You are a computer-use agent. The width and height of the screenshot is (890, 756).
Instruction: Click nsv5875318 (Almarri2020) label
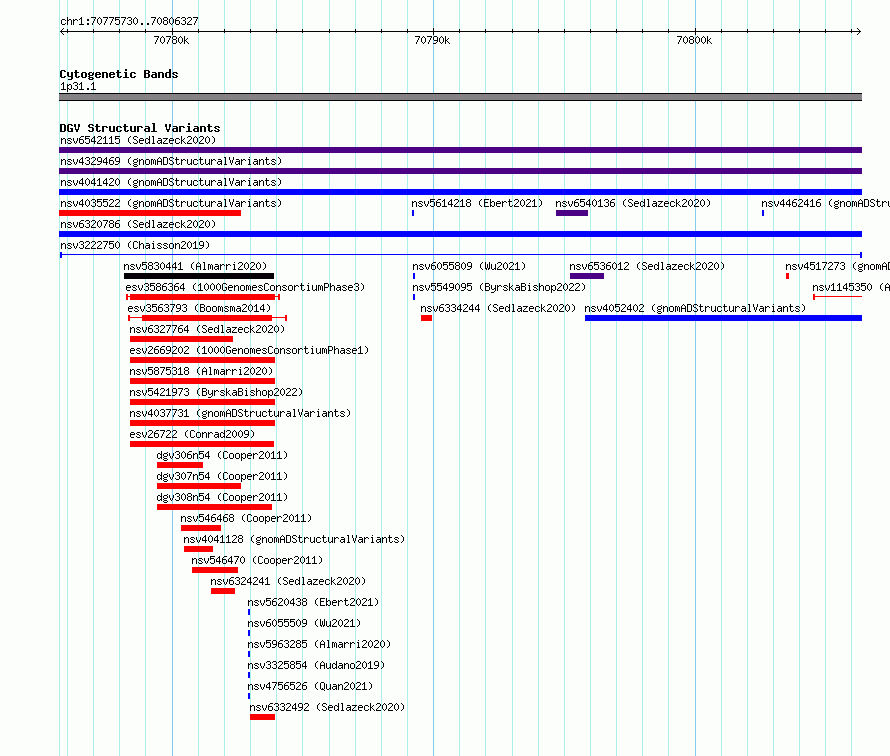click(201, 371)
